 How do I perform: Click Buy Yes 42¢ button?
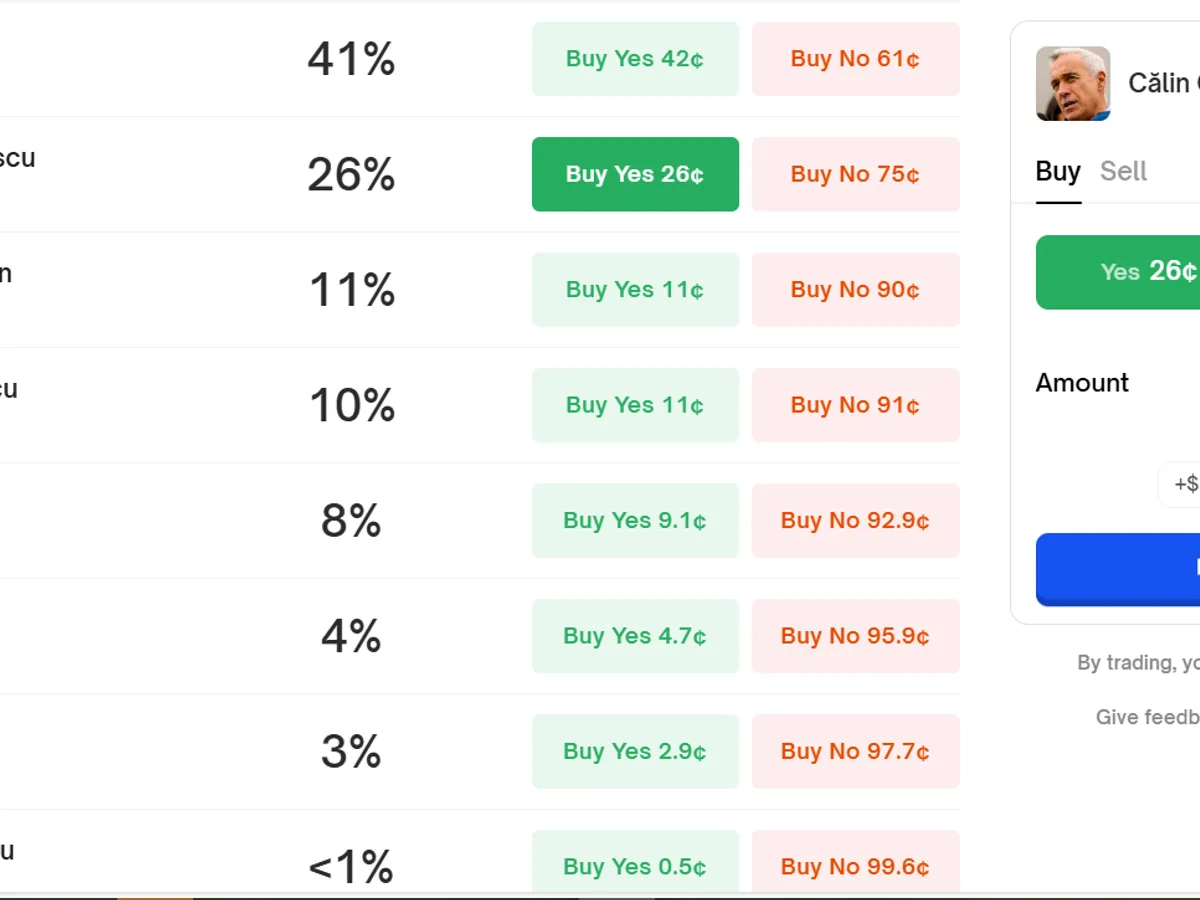pos(635,59)
